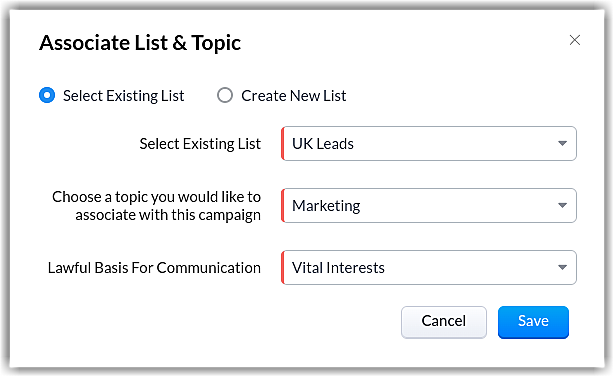This screenshot has width=614, height=377.
Task: Click the 'Choose a topic' field label
Action: pyautogui.click(x=156, y=206)
